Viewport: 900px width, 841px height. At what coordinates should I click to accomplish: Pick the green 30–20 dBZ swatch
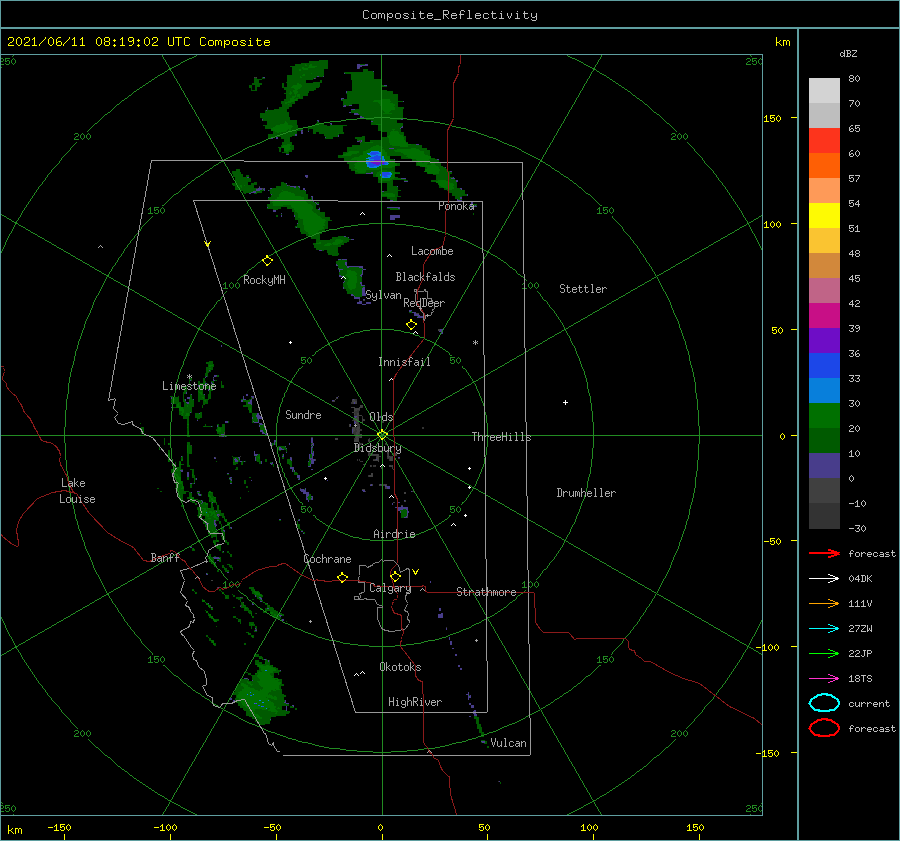coord(824,416)
